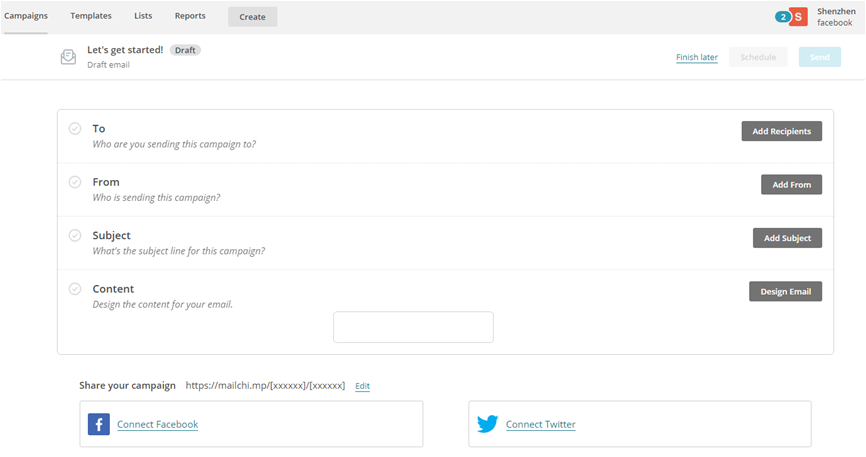Click the From section checkmark circle

pyautogui.click(x=75, y=182)
